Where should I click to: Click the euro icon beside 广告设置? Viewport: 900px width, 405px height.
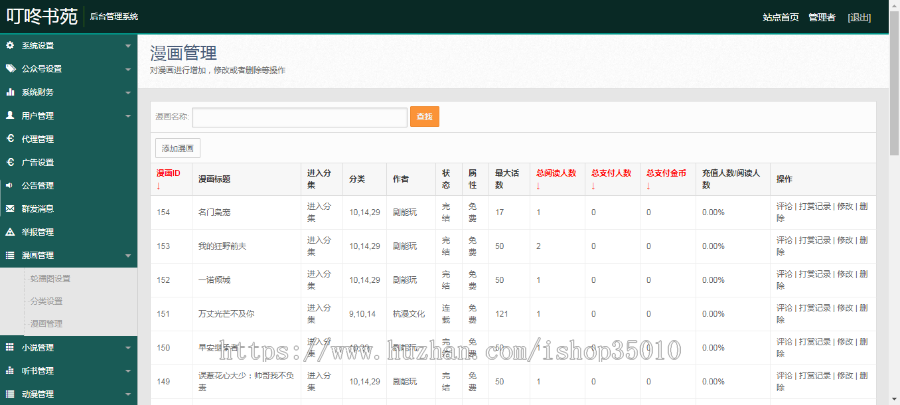point(10,162)
